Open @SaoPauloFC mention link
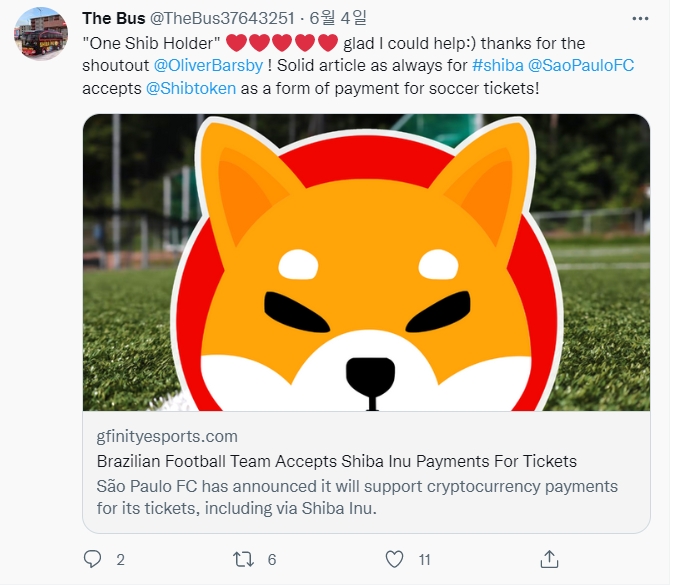The image size is (673, 585). coord(580,65)
